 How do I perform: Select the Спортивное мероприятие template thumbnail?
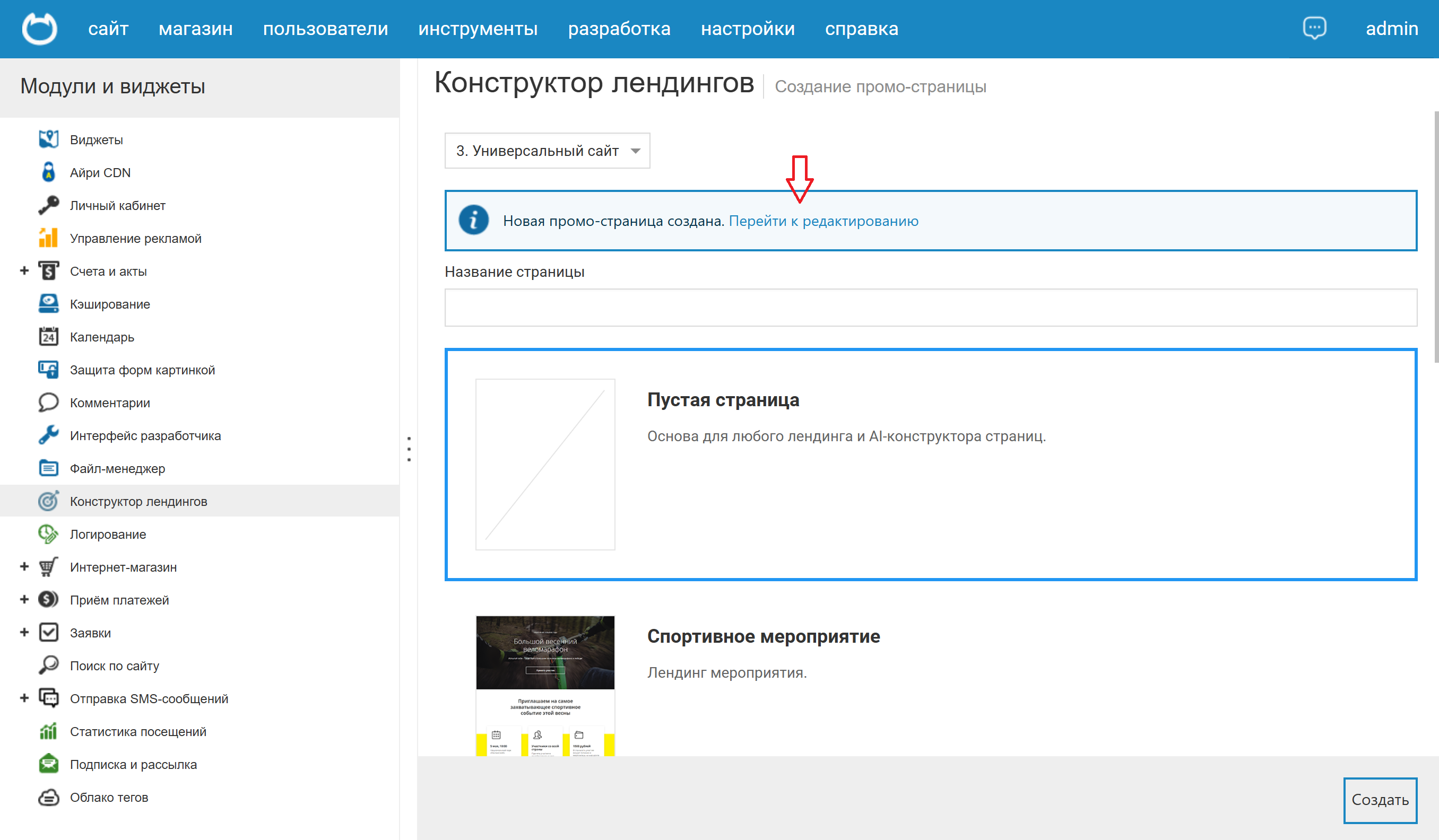coord(545,686)
